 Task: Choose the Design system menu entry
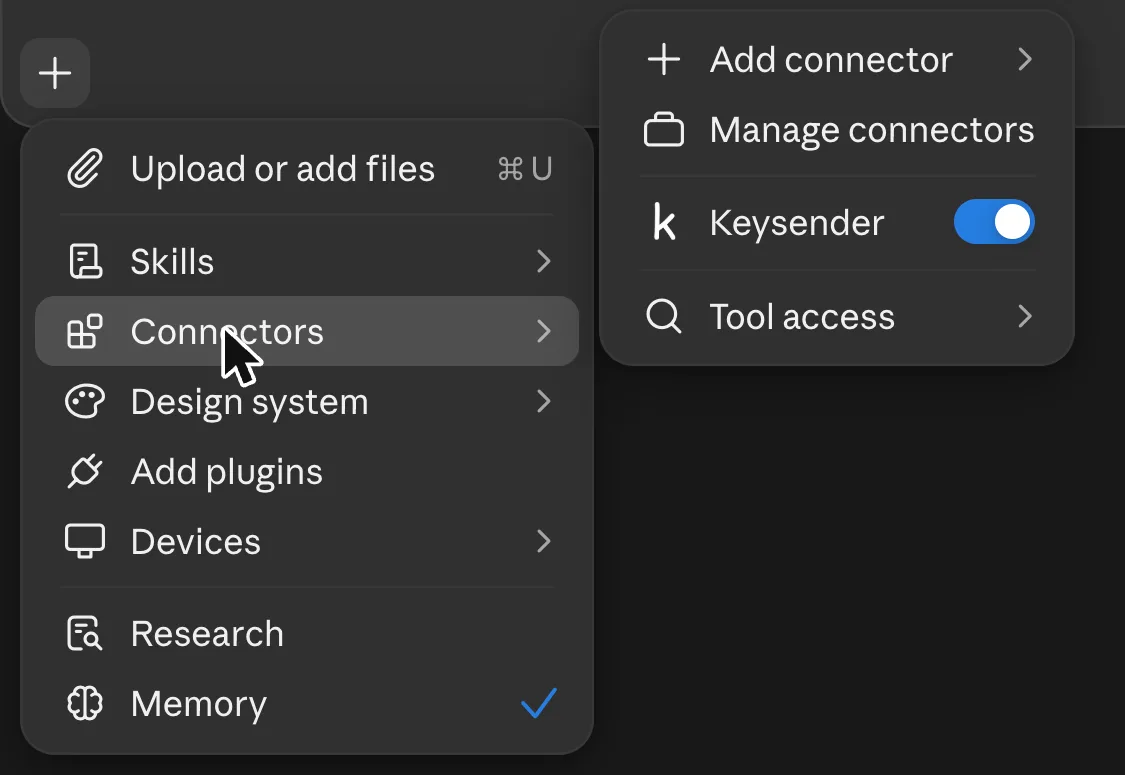(x=307, y=401)
